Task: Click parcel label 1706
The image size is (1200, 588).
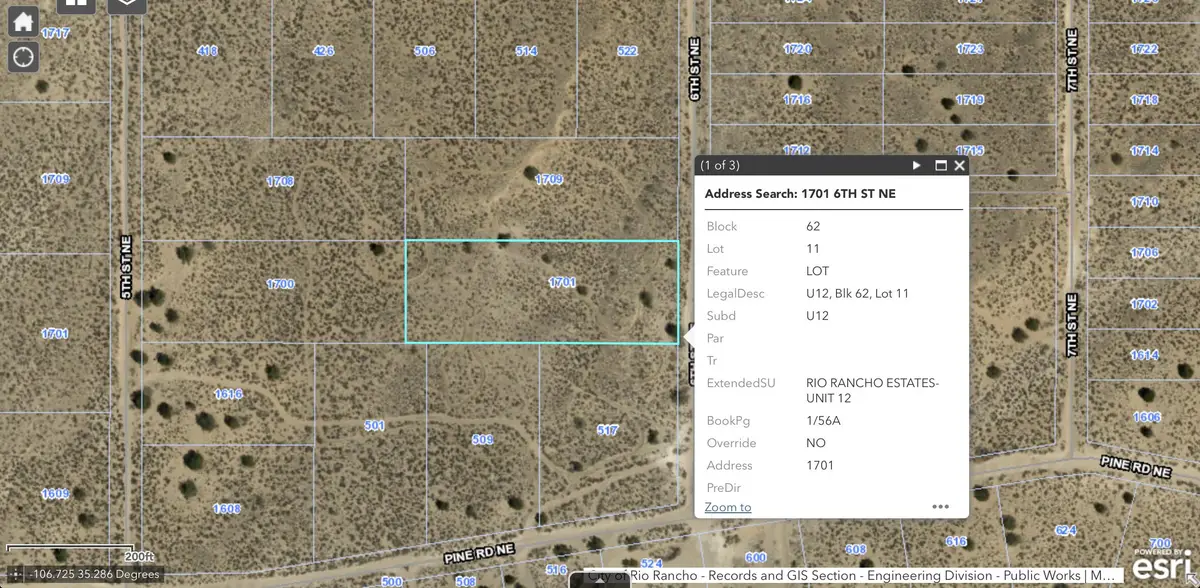Action: click(1144, 253)
